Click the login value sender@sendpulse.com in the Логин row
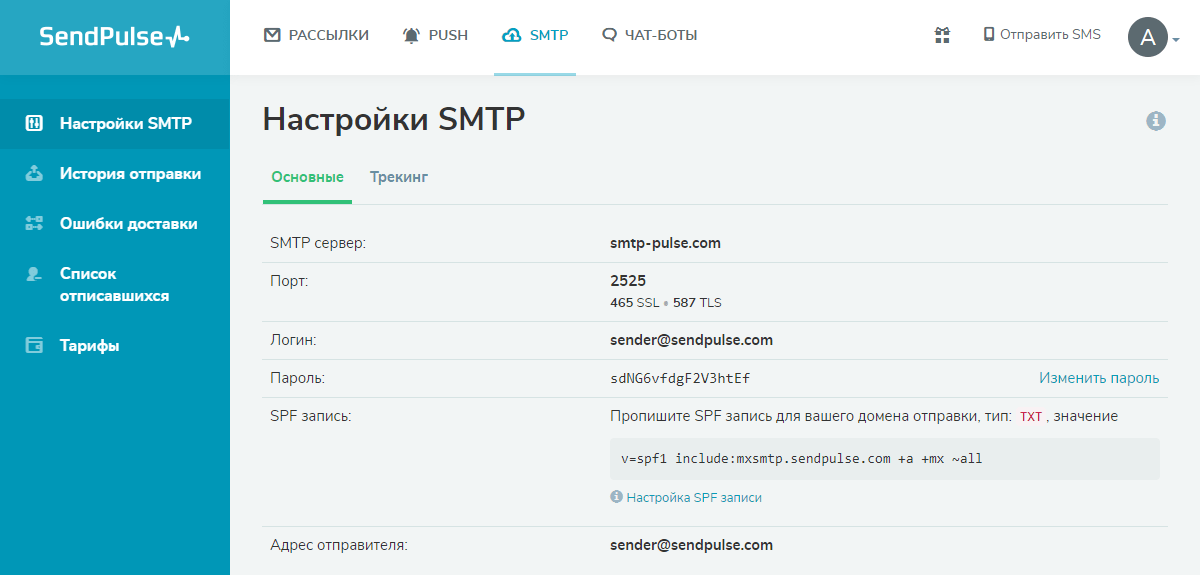Image resolution: width=1200 pixels, height=575 pixels. point(691,340)
